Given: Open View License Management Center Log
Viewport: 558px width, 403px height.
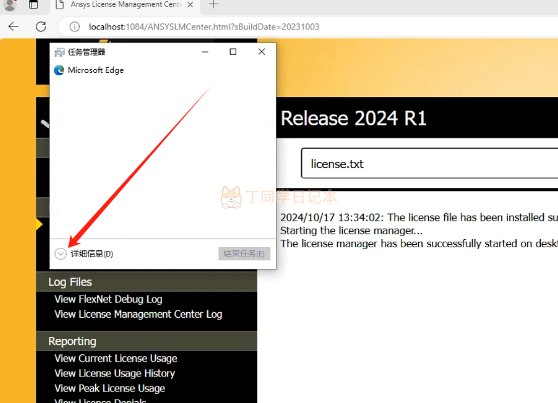Looking at the screenshot, I should tap(138, 314).
